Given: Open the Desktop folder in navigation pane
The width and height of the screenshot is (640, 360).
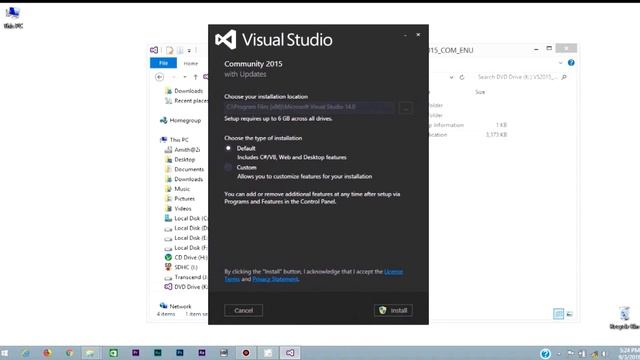Looking at the screenshot, I should pyautogui.click(x=180, y=159).
